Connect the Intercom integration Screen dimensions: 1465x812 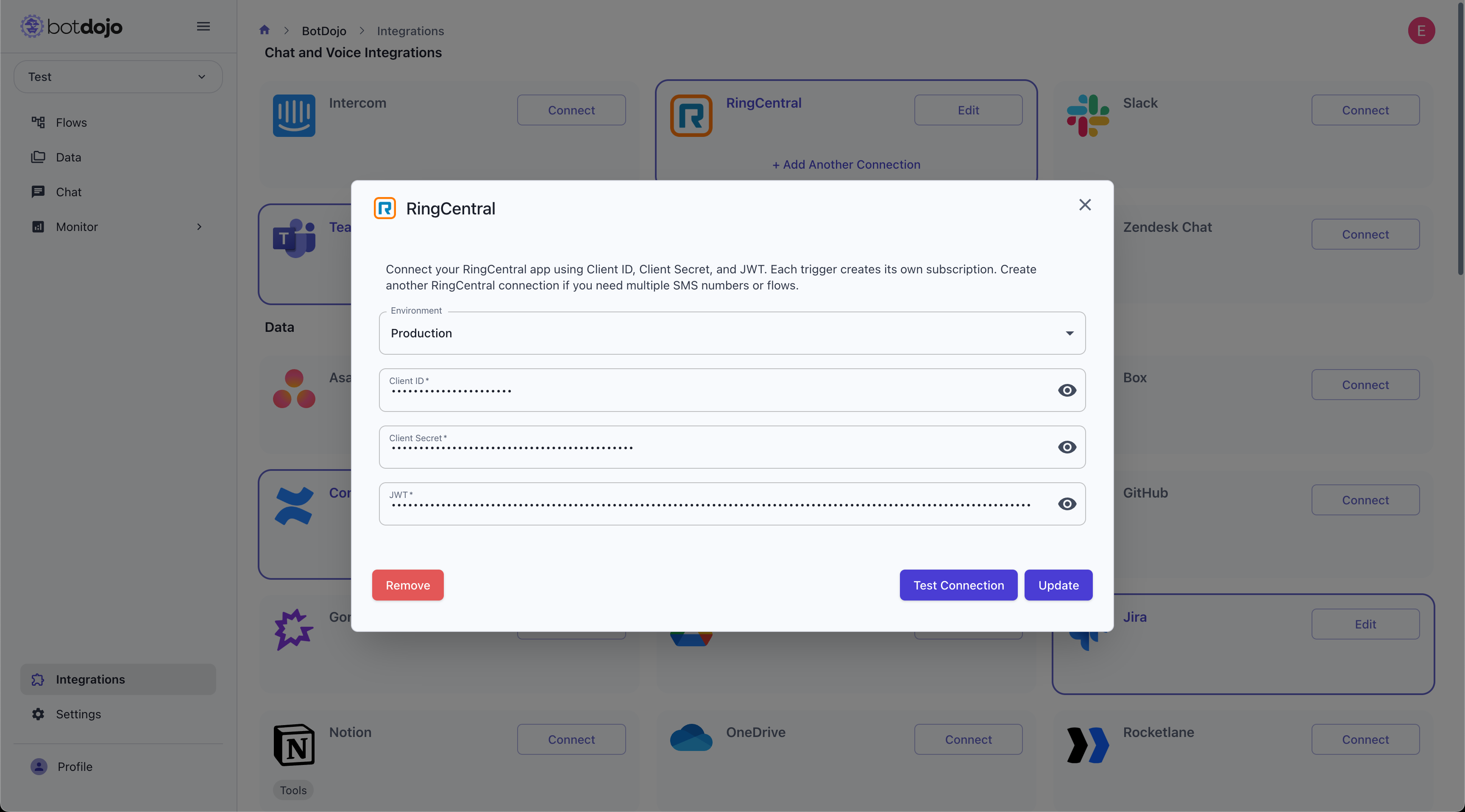point(571,110)
